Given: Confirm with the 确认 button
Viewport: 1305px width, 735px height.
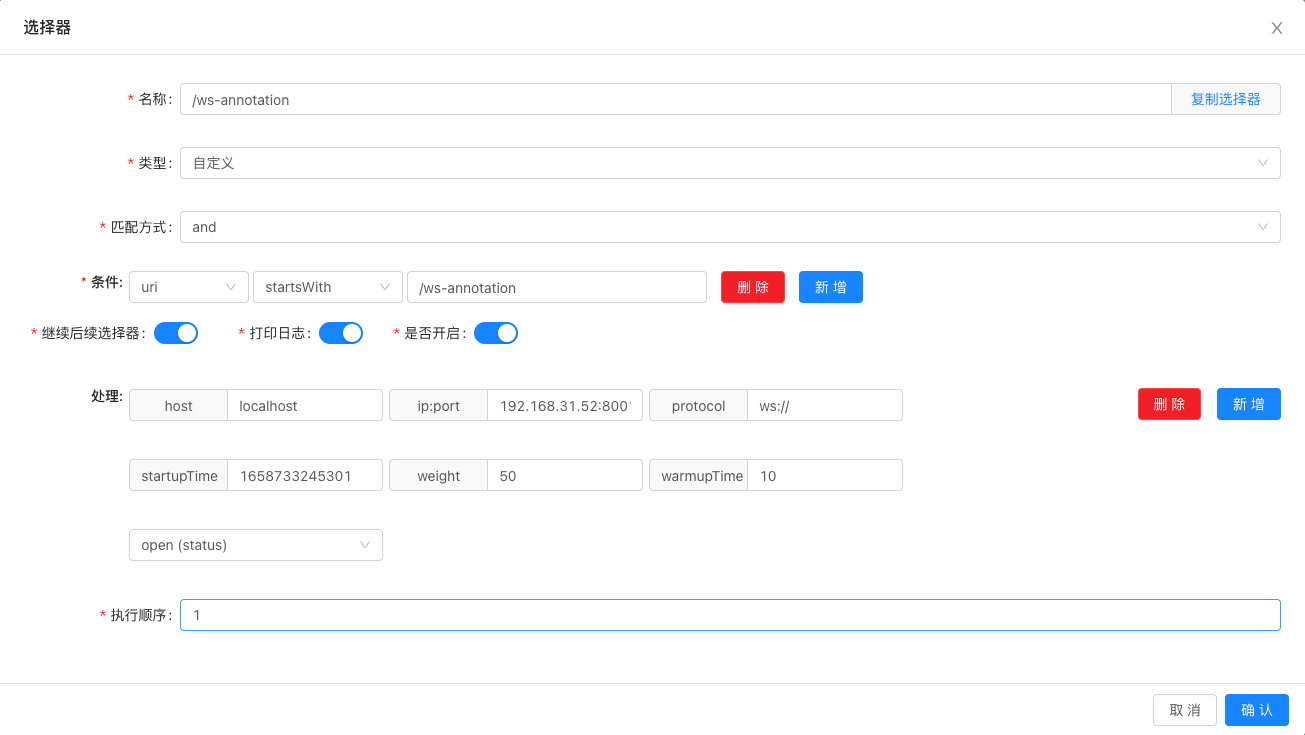Looking at the screenshot, I should click(1256, 710).
